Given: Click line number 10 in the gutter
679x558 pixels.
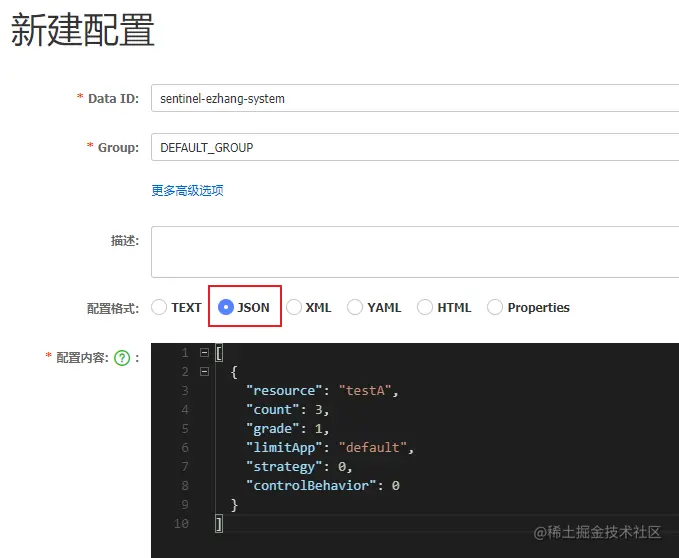Looking at the screenshot, I should [181, 524].
